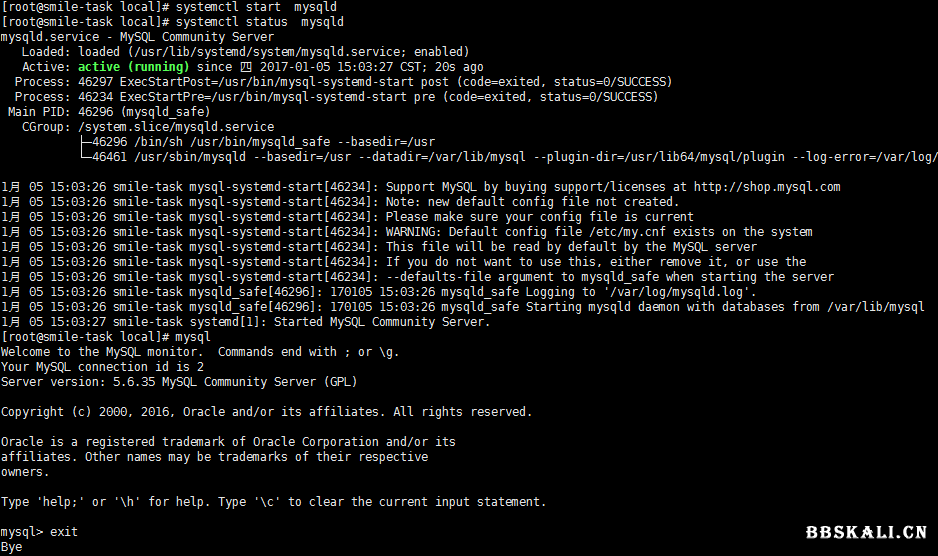Click the BBSKALI.CN watermark text

coord(866,532)
